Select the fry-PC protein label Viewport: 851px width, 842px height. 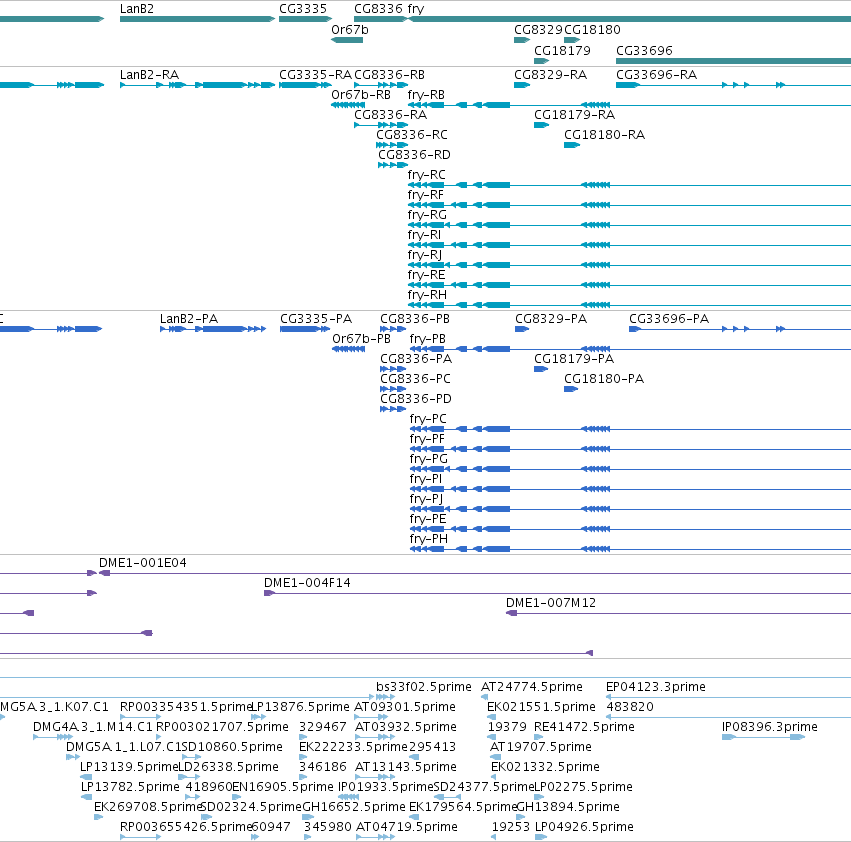point(428,419)
